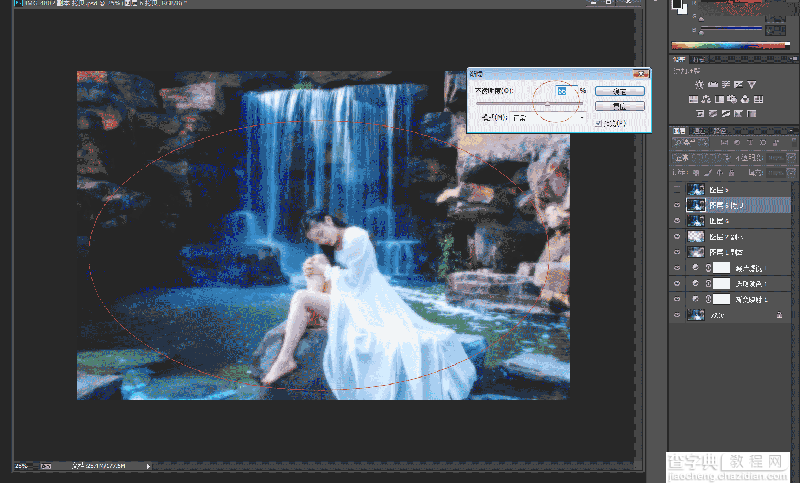Toggle layer filtering switch in Layers panel
800x483 pixels.
click(x=794, y=143)
